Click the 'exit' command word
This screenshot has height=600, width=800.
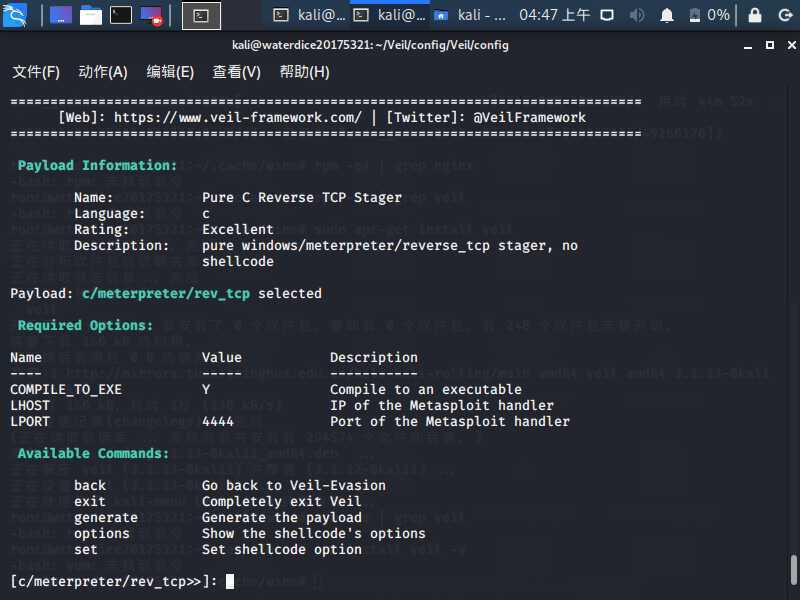coord(90,502)
